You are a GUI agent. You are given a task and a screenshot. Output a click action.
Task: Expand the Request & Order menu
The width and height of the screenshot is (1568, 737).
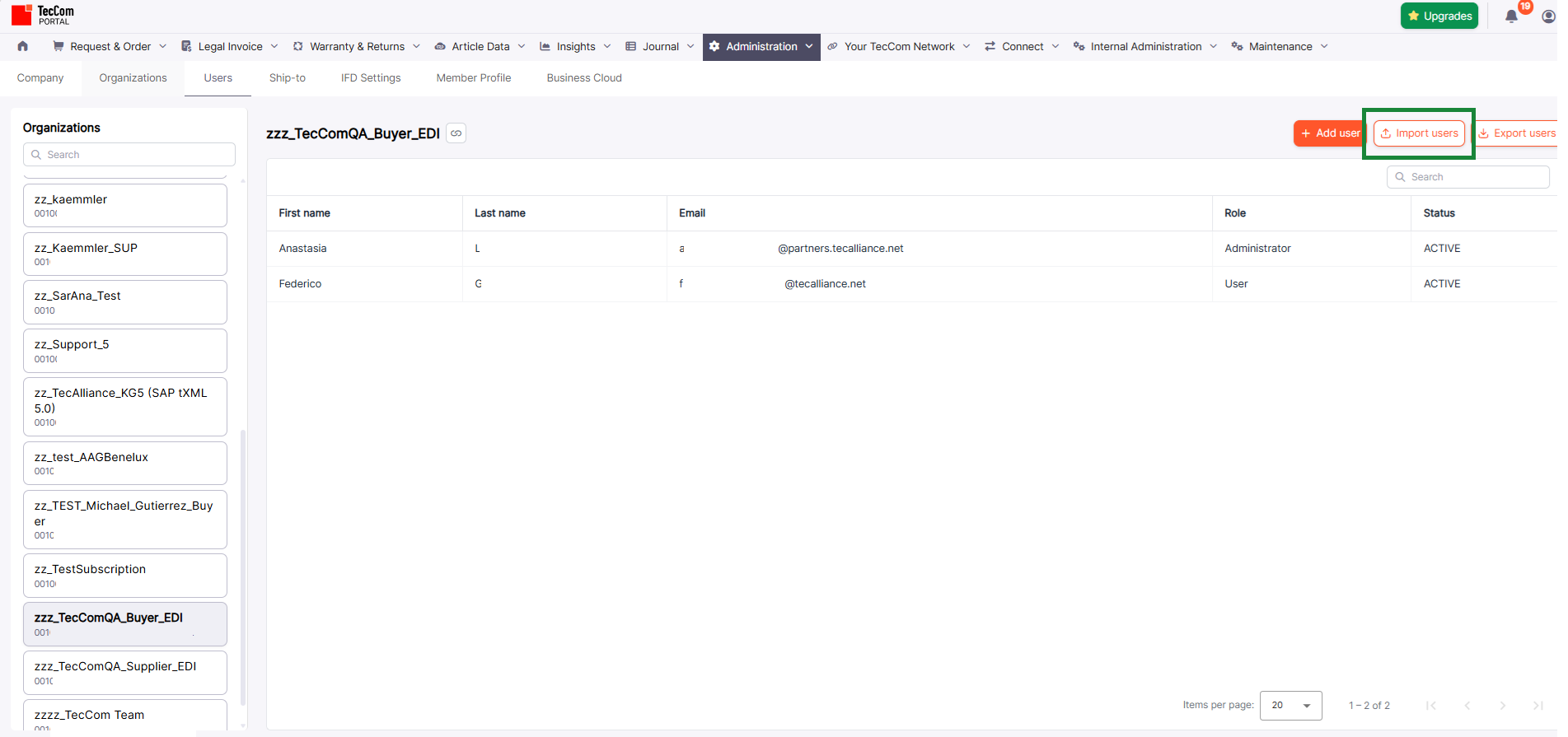pos(110,46)
